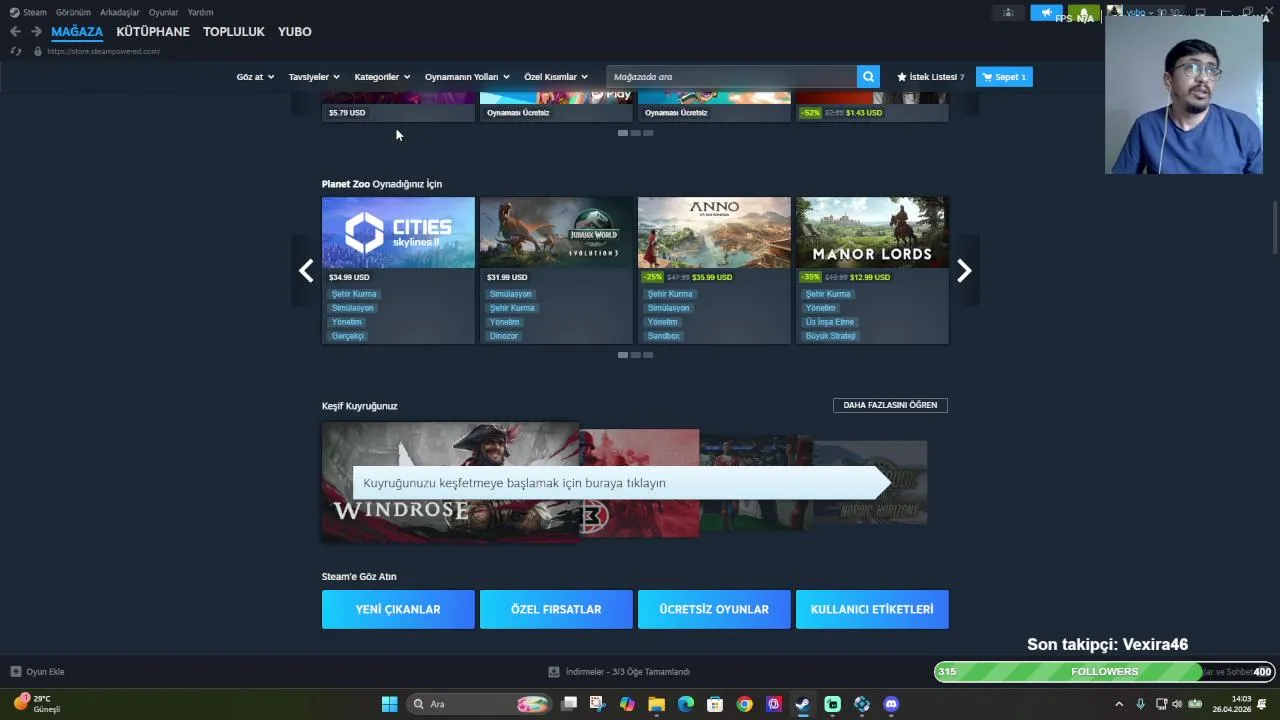Open Copilot icon on taskbar
The image size is (1280, 720).
pyautogui.click(x=627, y=704)
